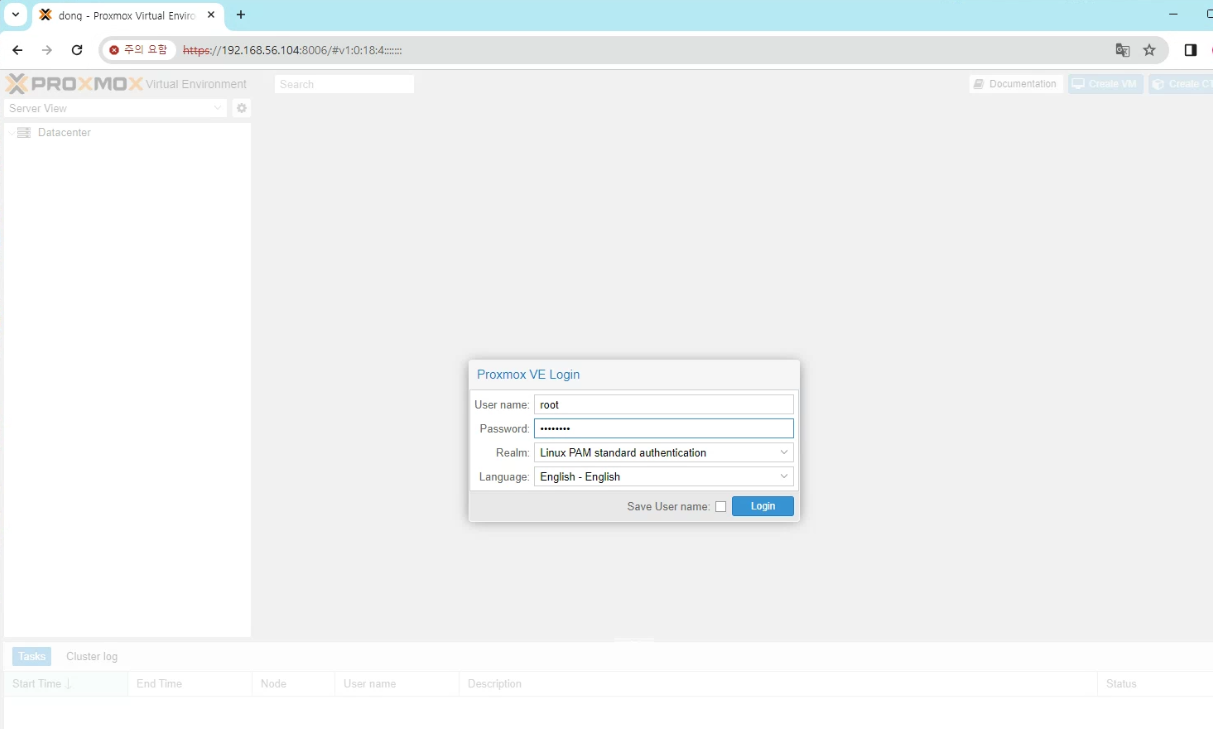
Task: Open the tab search dropdown arrow
Action: [16, 15]
